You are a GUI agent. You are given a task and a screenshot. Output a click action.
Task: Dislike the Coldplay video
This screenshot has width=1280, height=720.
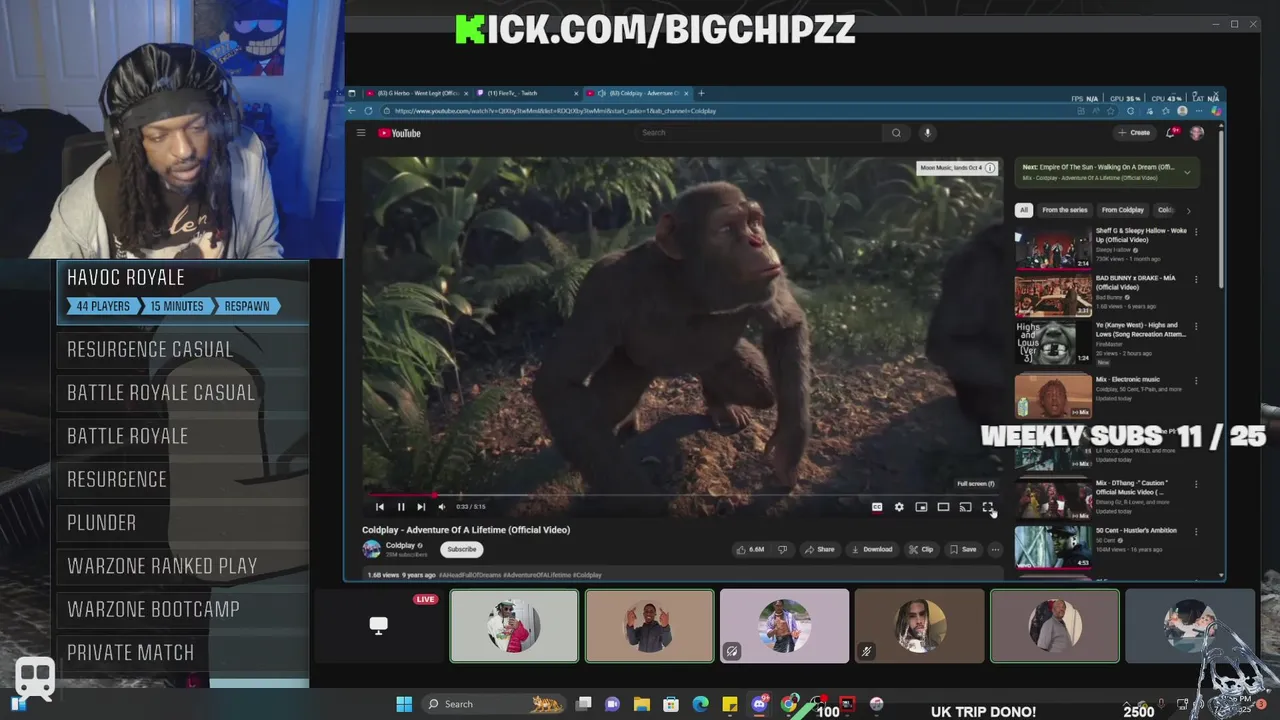pos(783,549)
